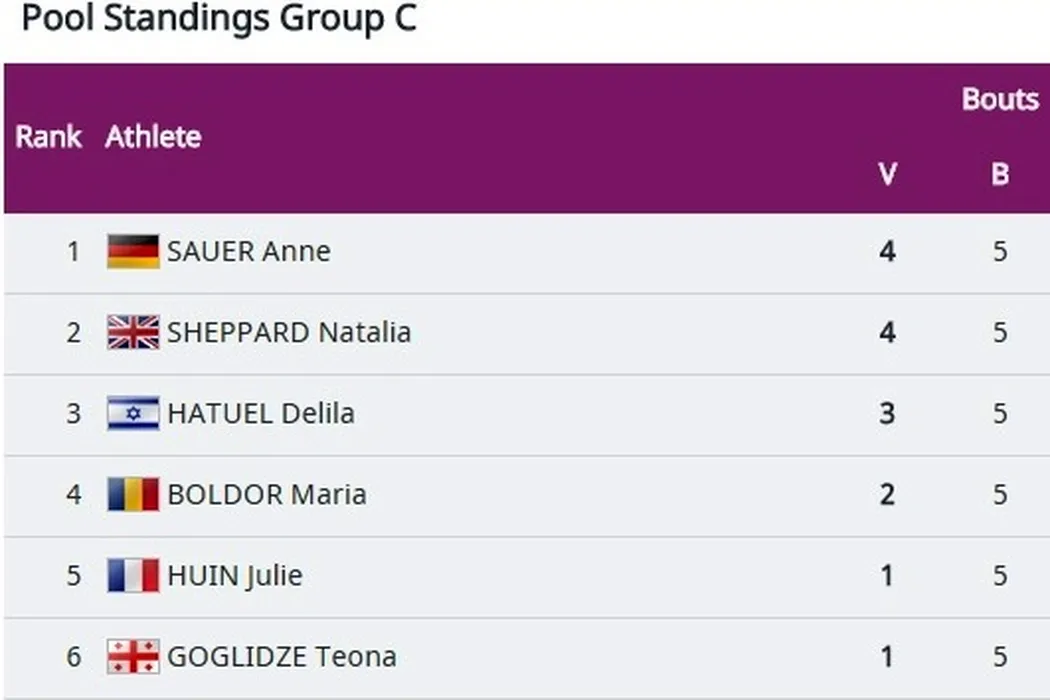Select HATUEL Delila's name
1050x700 pixels.
(x=260, y=413)
